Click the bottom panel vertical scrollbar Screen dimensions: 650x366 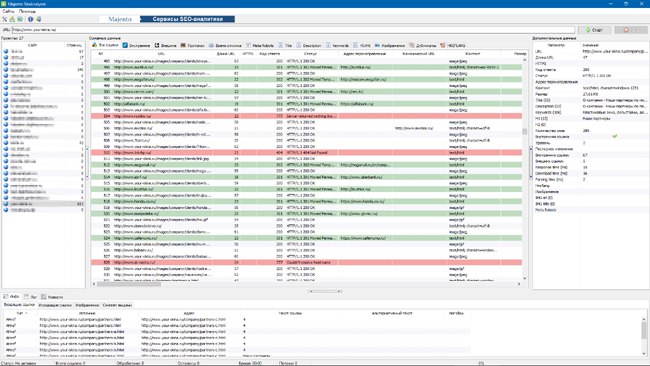click(x=644, y=330)
